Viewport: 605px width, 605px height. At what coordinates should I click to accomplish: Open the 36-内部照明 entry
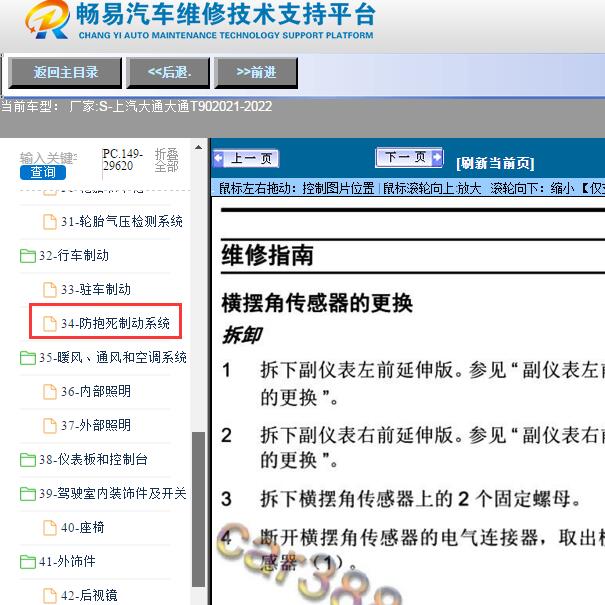[96, 391]
